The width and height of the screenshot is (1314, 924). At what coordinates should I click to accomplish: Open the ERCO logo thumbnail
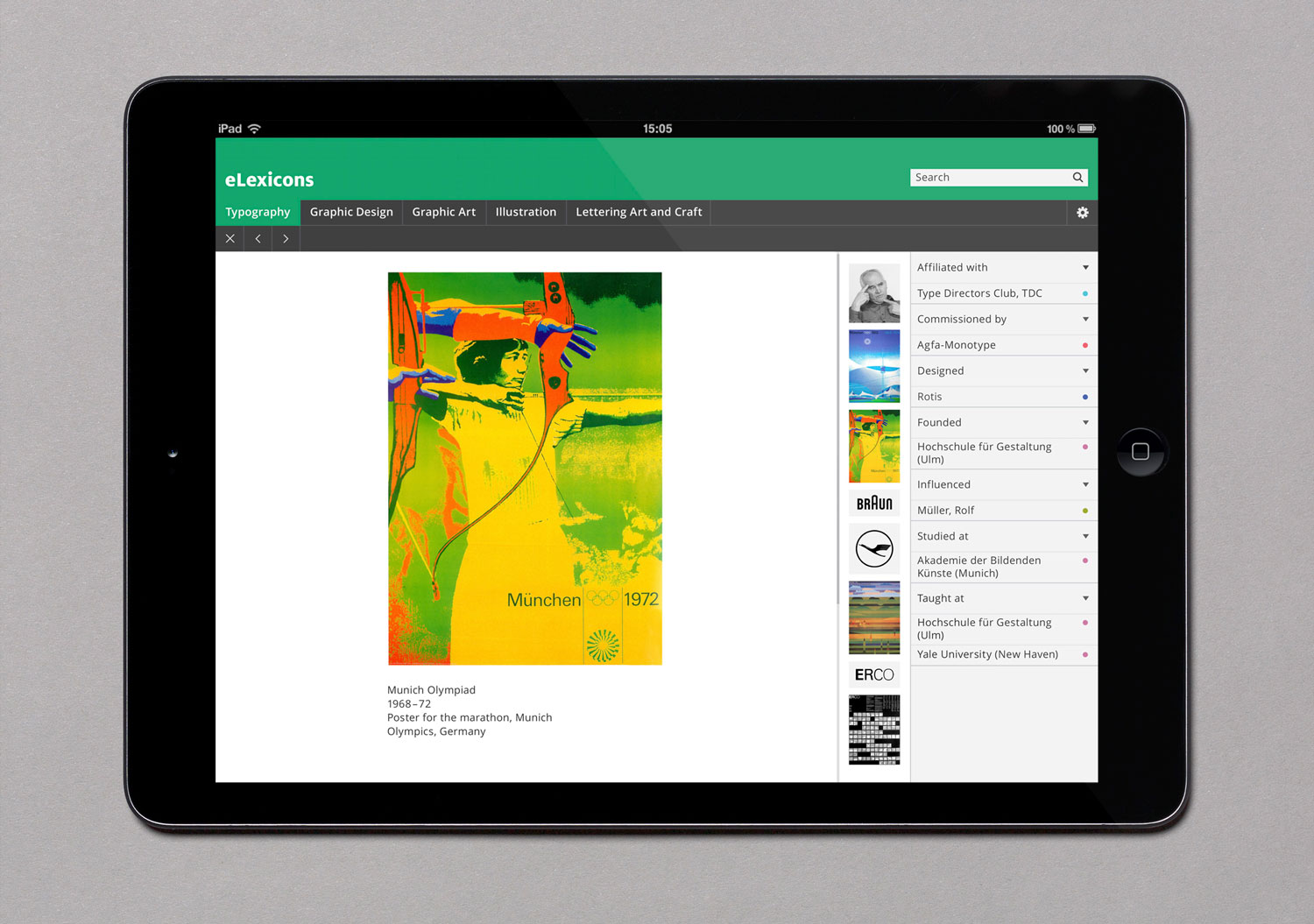point(874,674)
